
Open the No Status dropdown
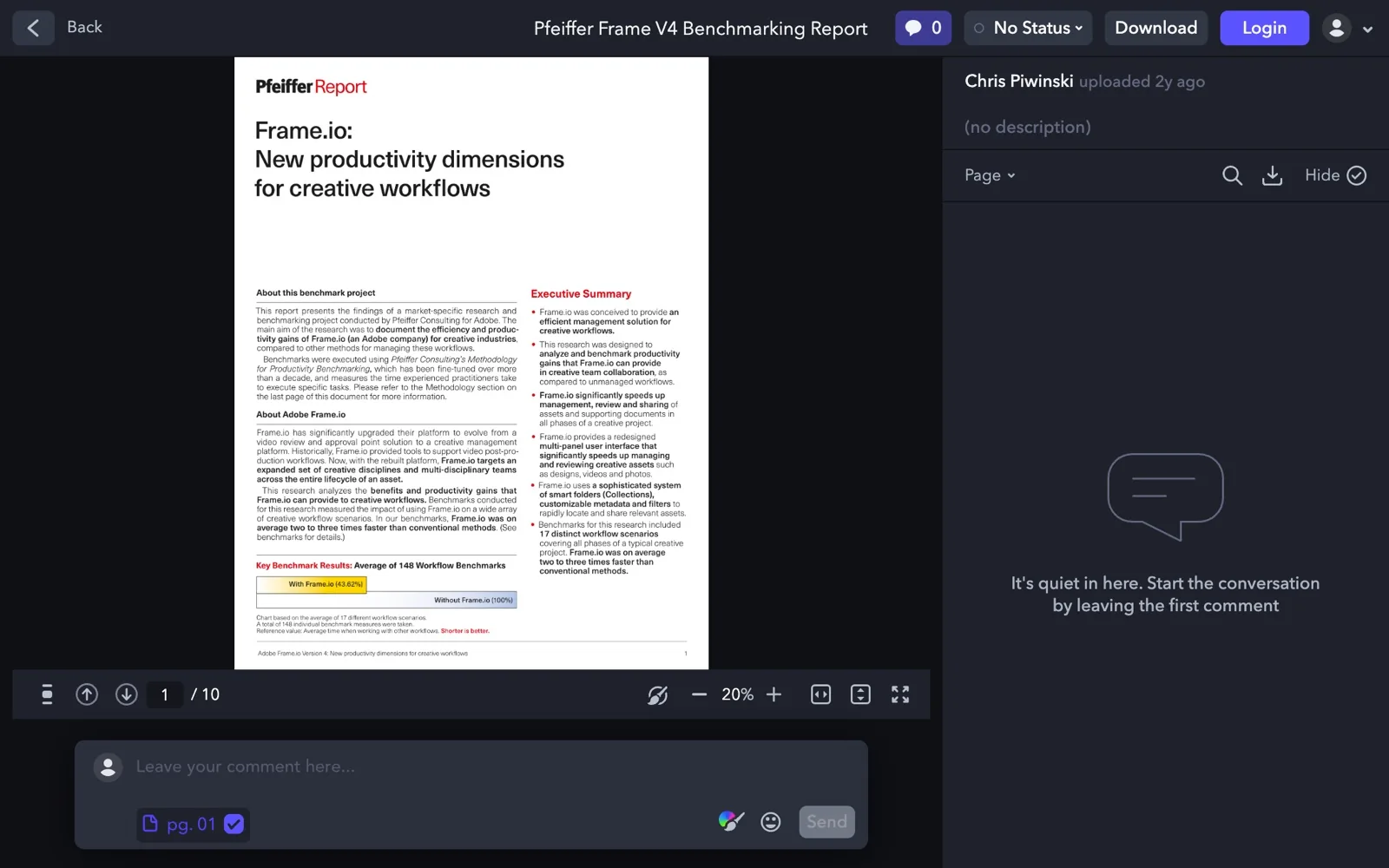point(1029,28)
